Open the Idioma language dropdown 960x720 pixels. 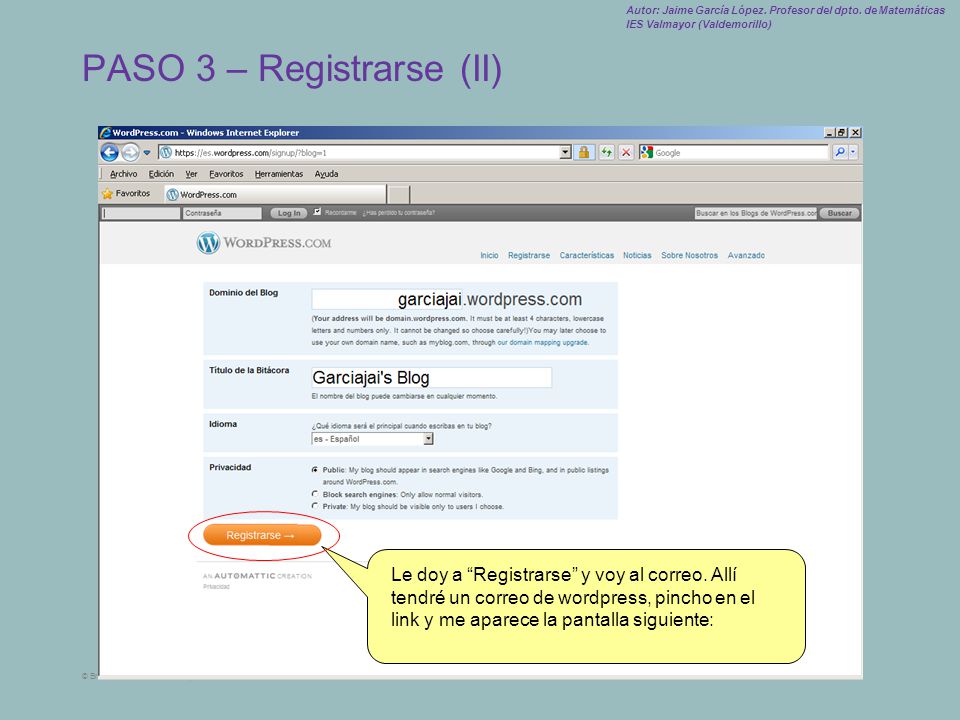tap(372, 439)
